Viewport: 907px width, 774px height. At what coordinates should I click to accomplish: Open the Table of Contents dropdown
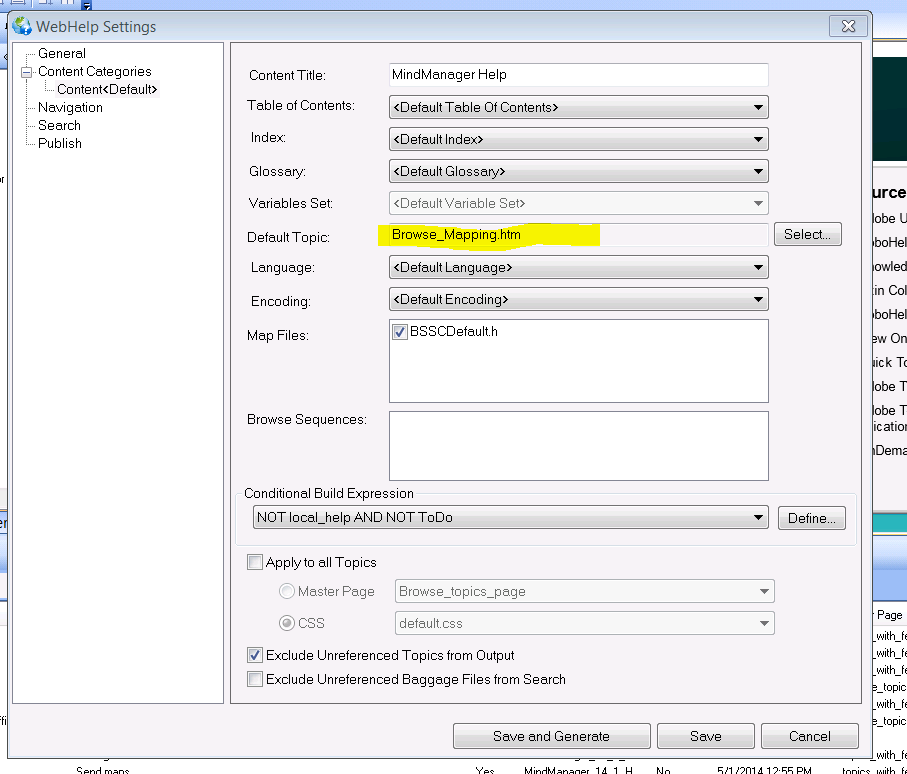click(578, 107)
